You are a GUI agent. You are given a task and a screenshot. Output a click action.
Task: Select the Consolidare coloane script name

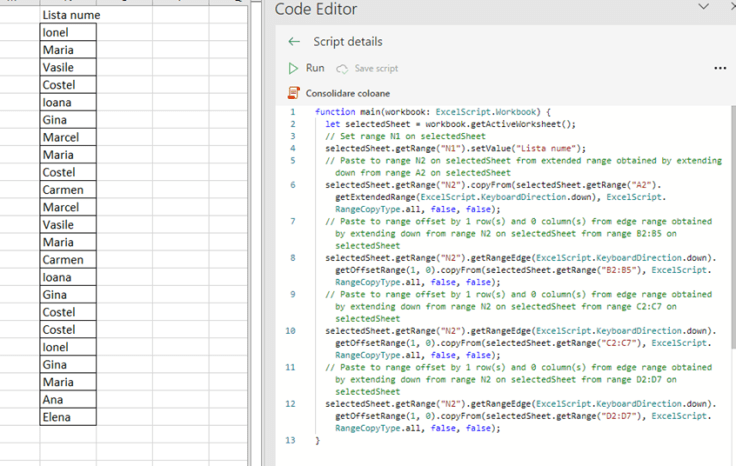(348, 93)
